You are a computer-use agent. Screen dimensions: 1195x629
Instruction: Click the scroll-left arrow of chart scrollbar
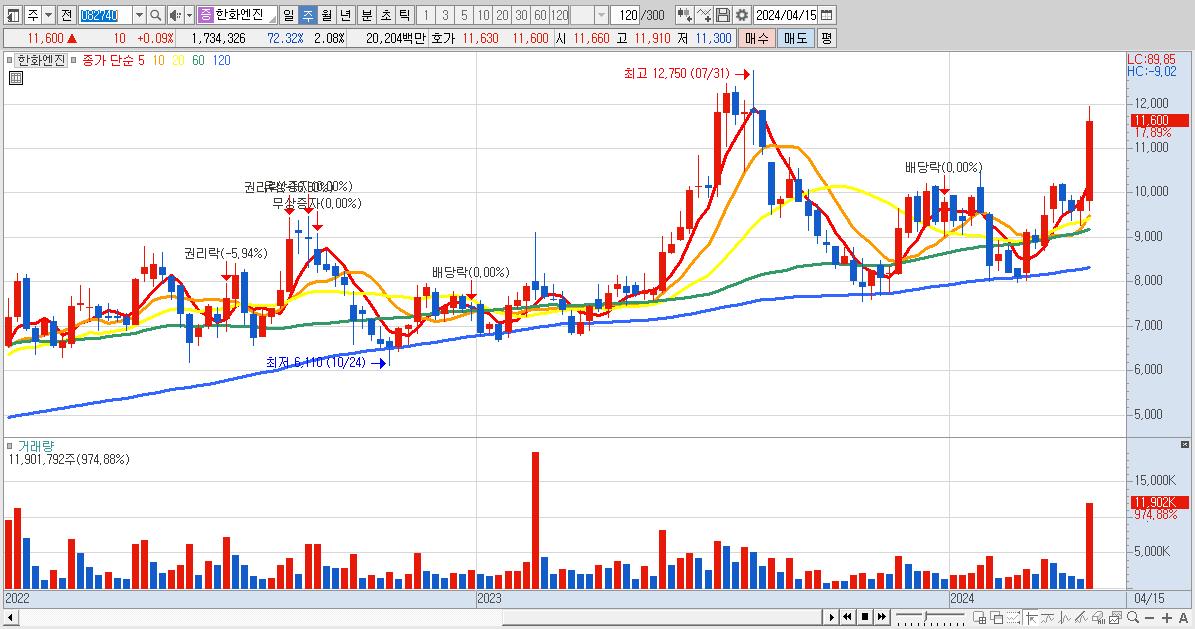(11, 617)
